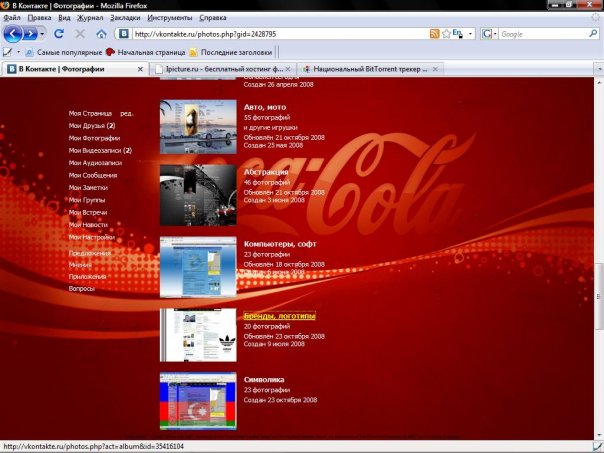Viewport: 604px width, 453px height.
Task: Click the Авто, мото album thumbnail
Action: (198, 127)
